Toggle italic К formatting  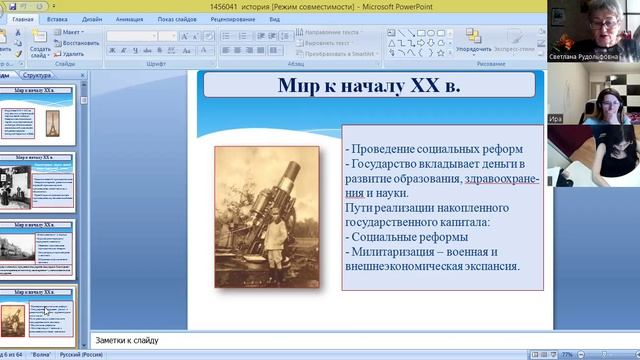pos(124,51)
